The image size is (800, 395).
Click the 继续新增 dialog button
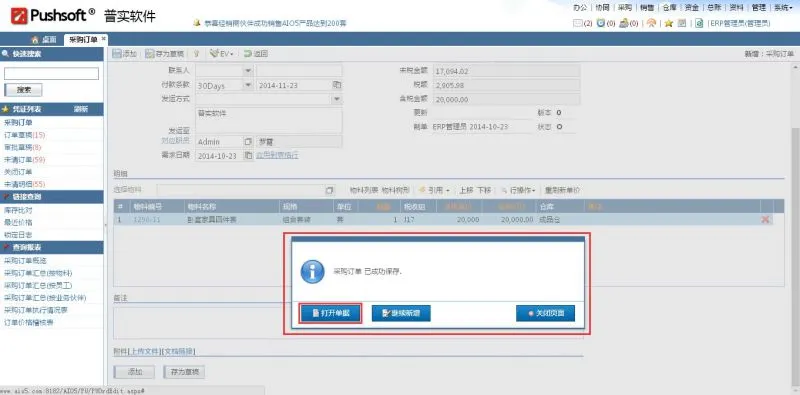[401, 313]
